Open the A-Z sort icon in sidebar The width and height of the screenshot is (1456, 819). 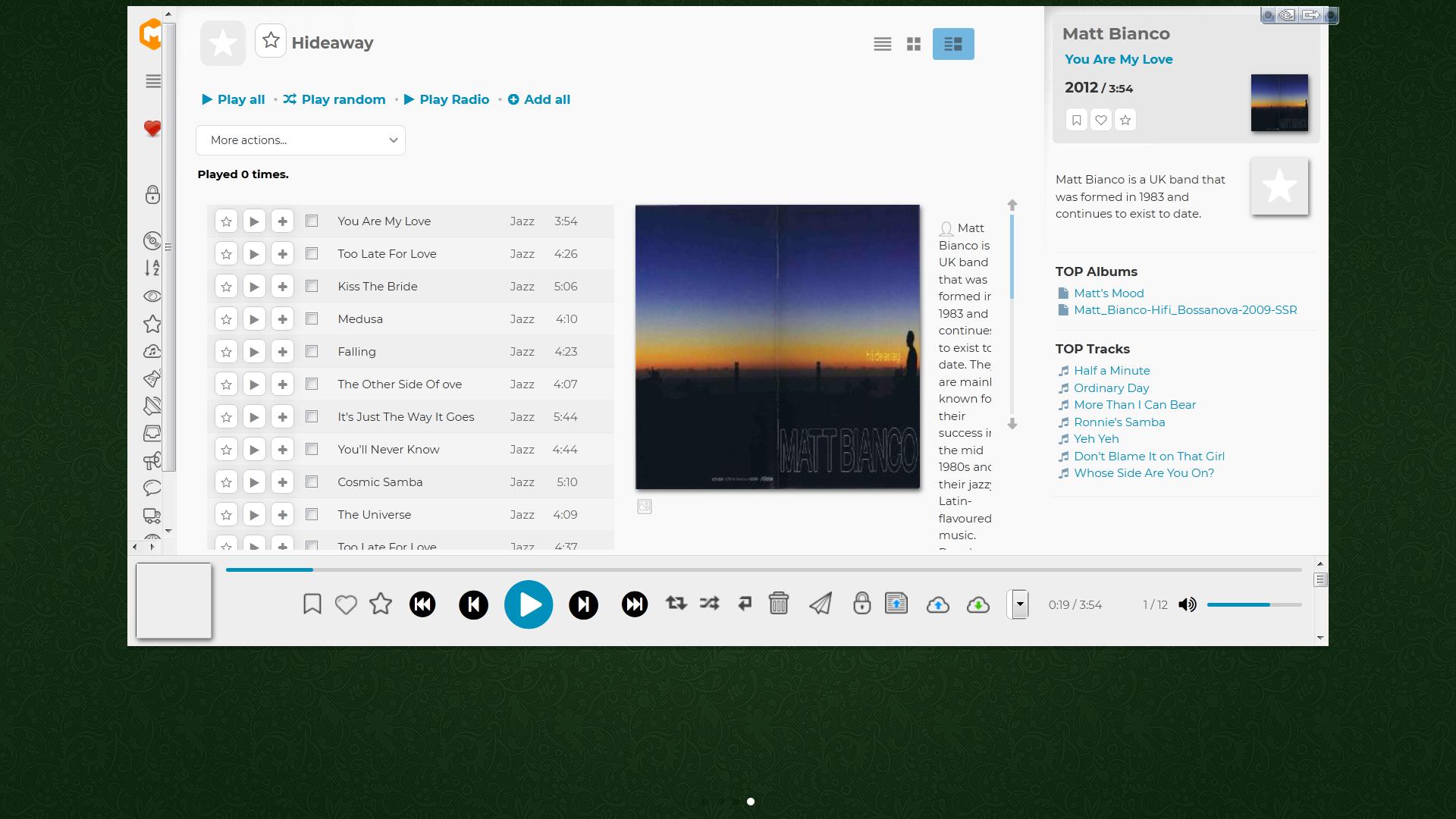152,268
